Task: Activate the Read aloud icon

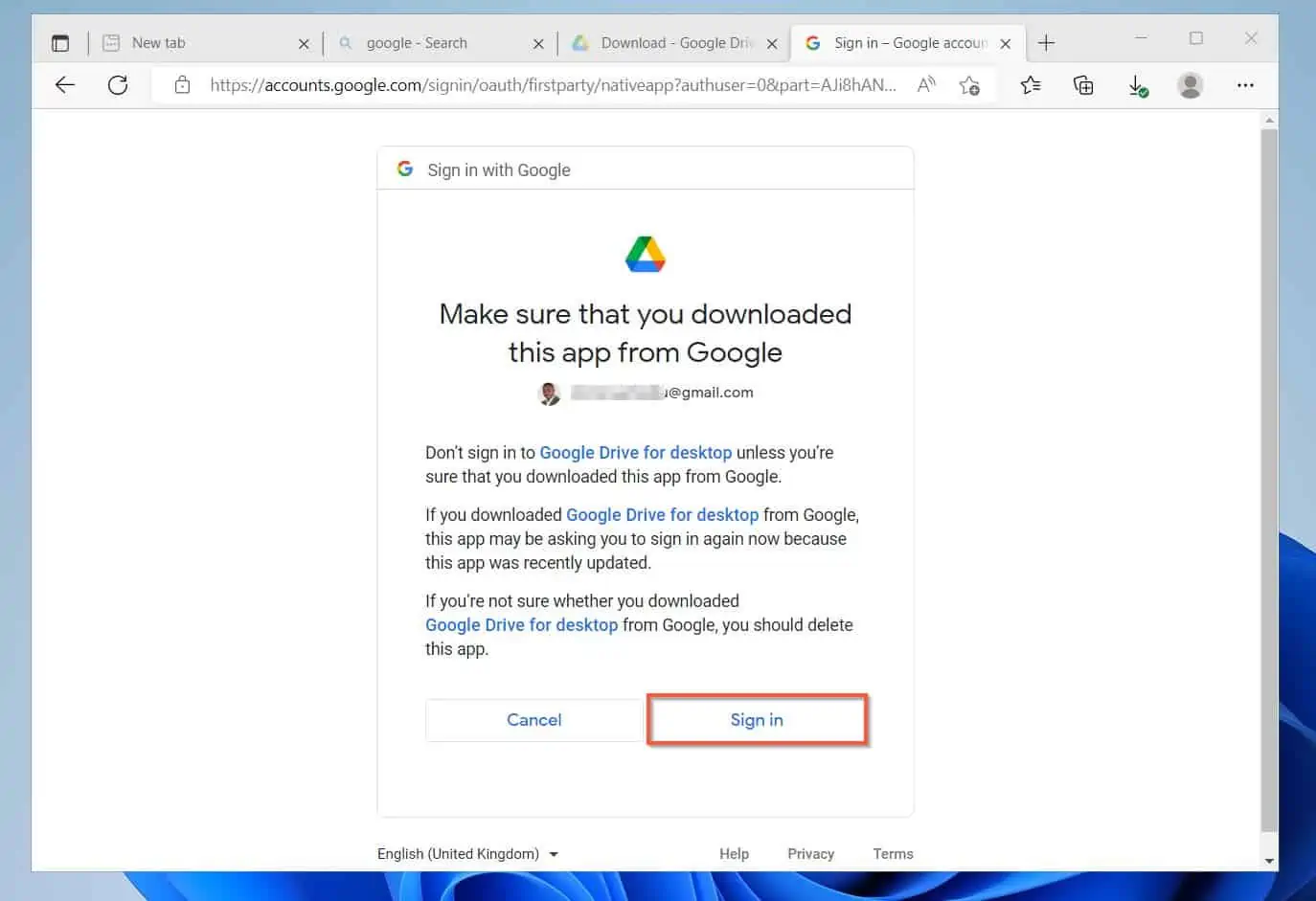Action: [x=926, y=85]
